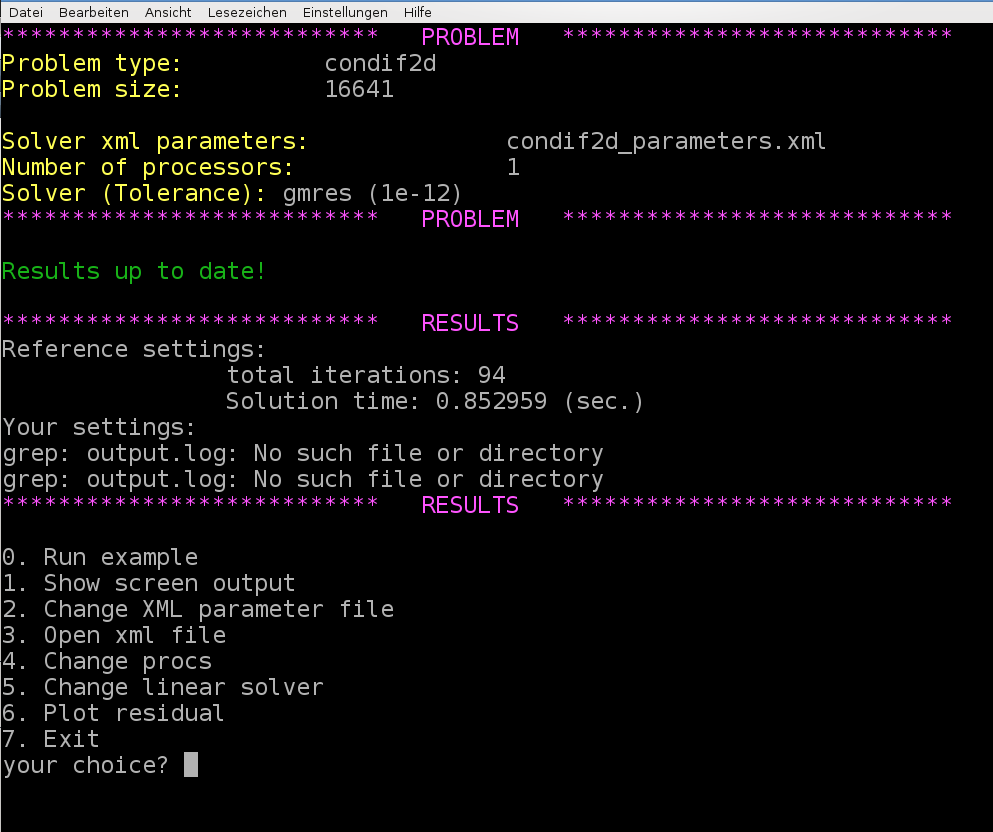Screen dimensions: 993x832
Task: Open the Datei menu
Action: point(25,12)
